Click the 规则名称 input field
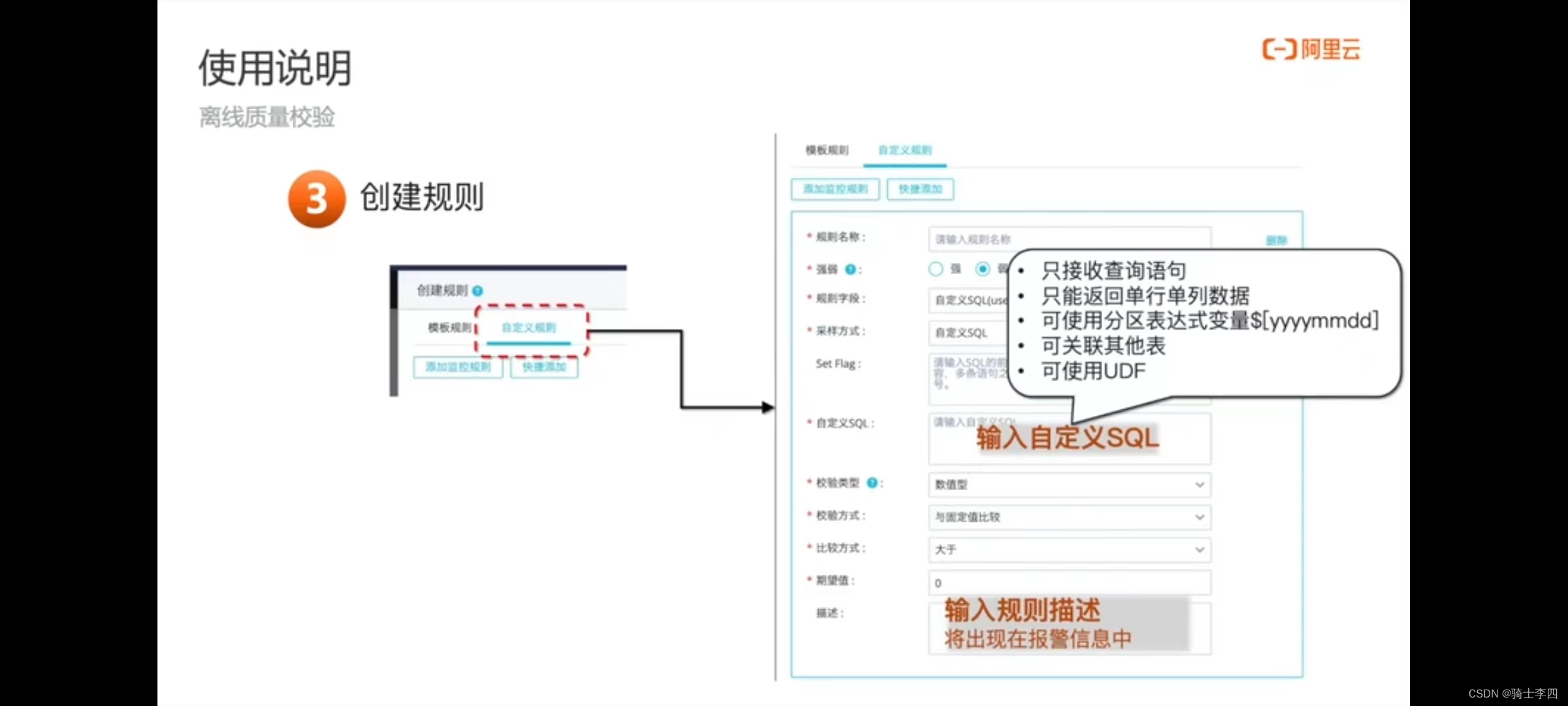The height and width of the screenshot is (706, 1568). click(x=1069, y=239)
